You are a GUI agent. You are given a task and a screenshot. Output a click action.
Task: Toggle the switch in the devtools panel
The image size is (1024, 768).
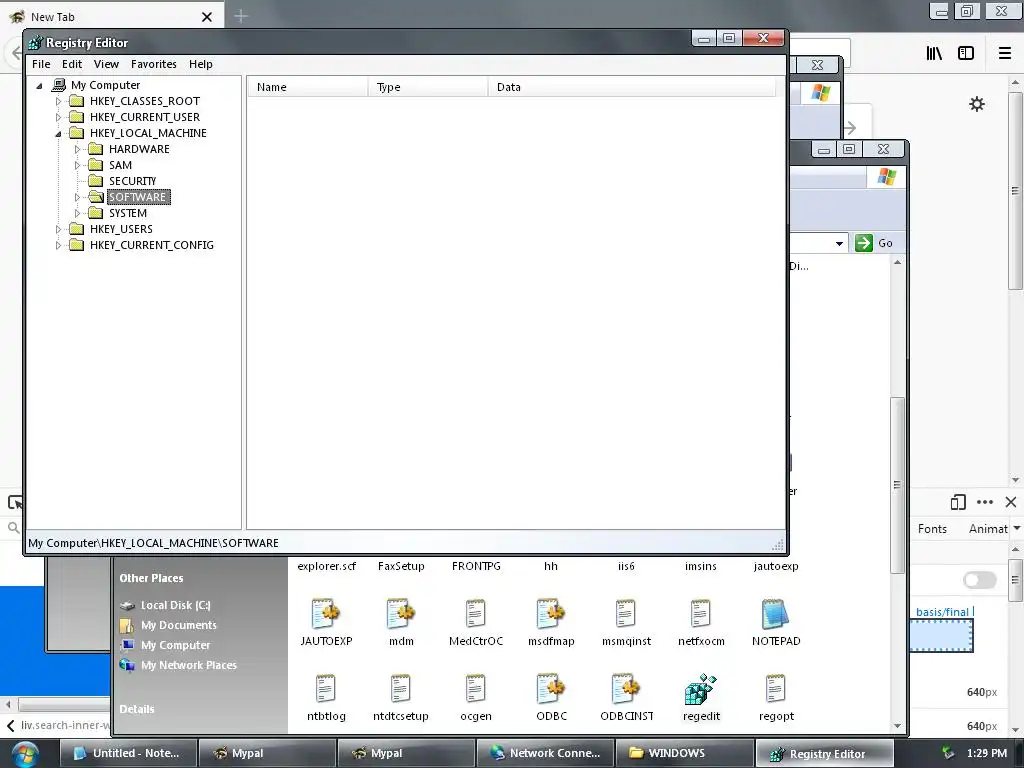coord(980,580)
